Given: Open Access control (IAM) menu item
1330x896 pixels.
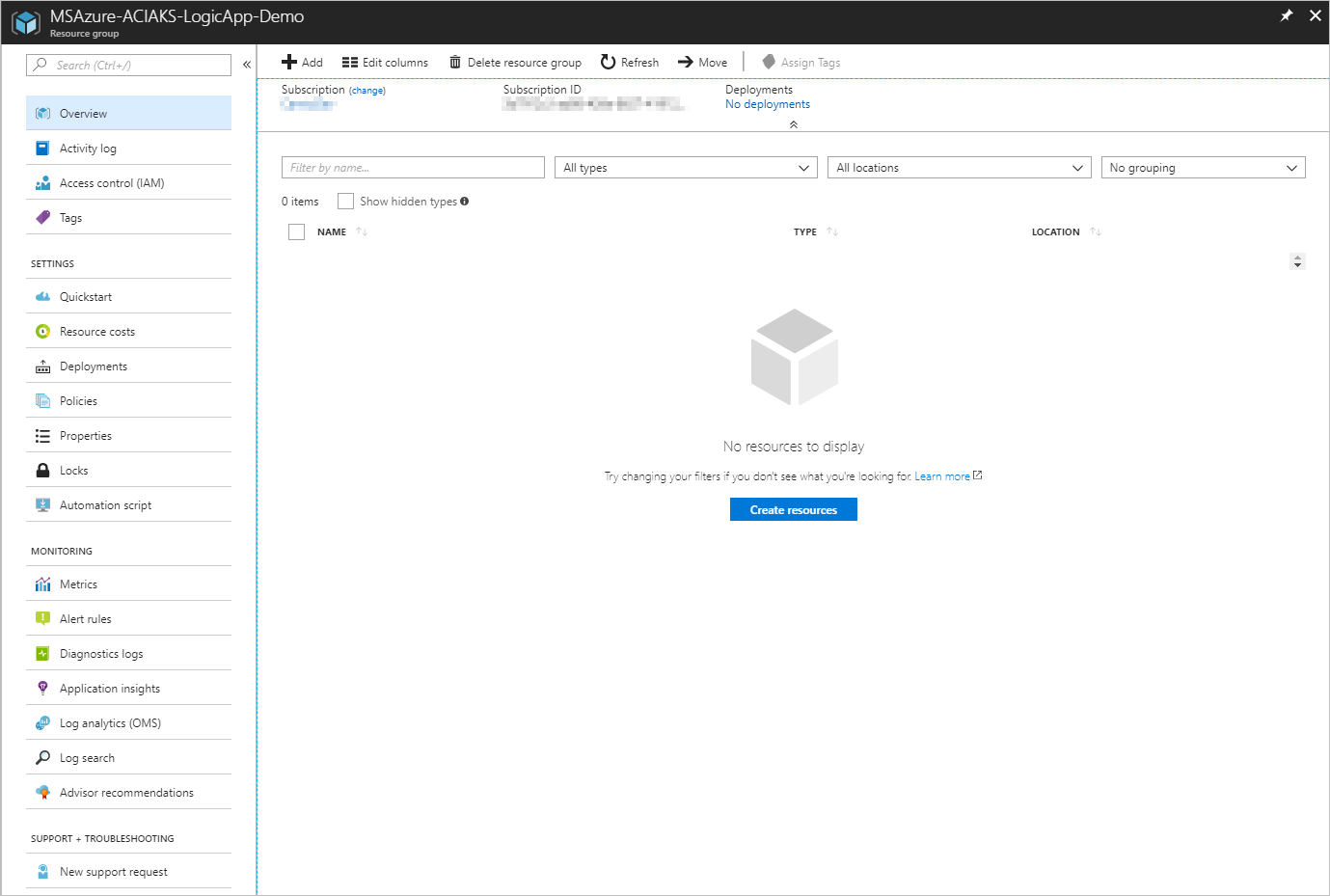Looking at the screenshot, I should [128, 183].
